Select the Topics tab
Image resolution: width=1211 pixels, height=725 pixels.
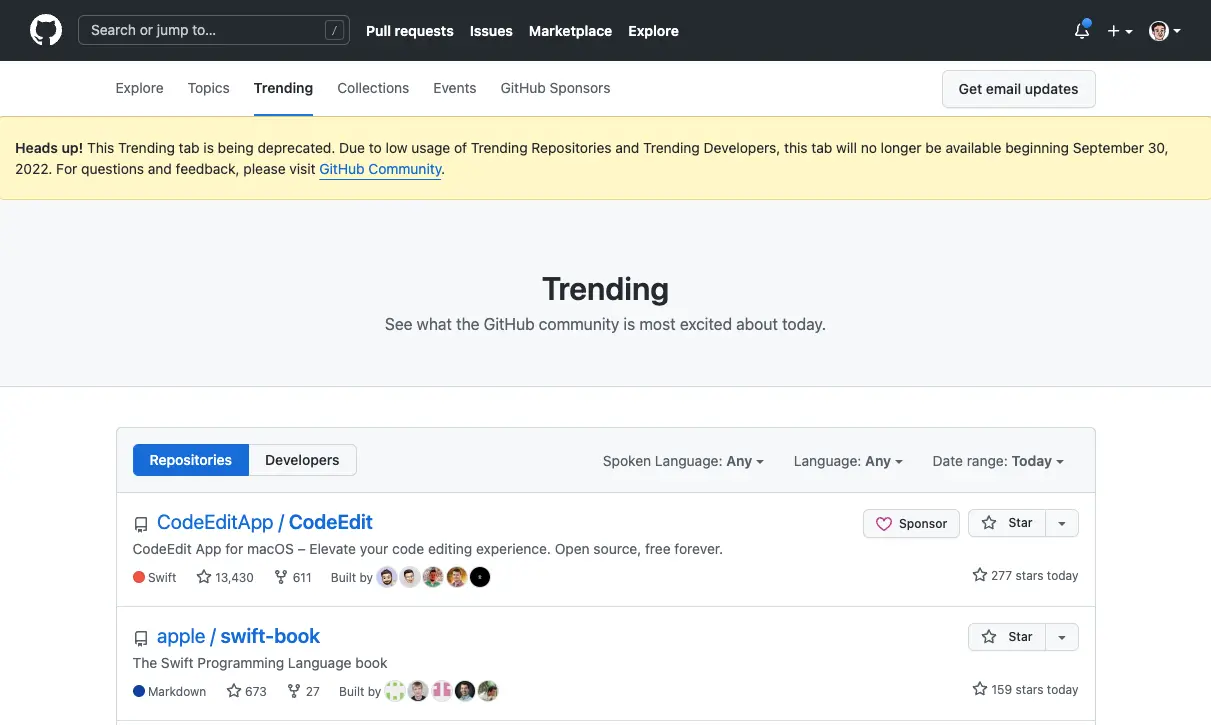point(208,88)
